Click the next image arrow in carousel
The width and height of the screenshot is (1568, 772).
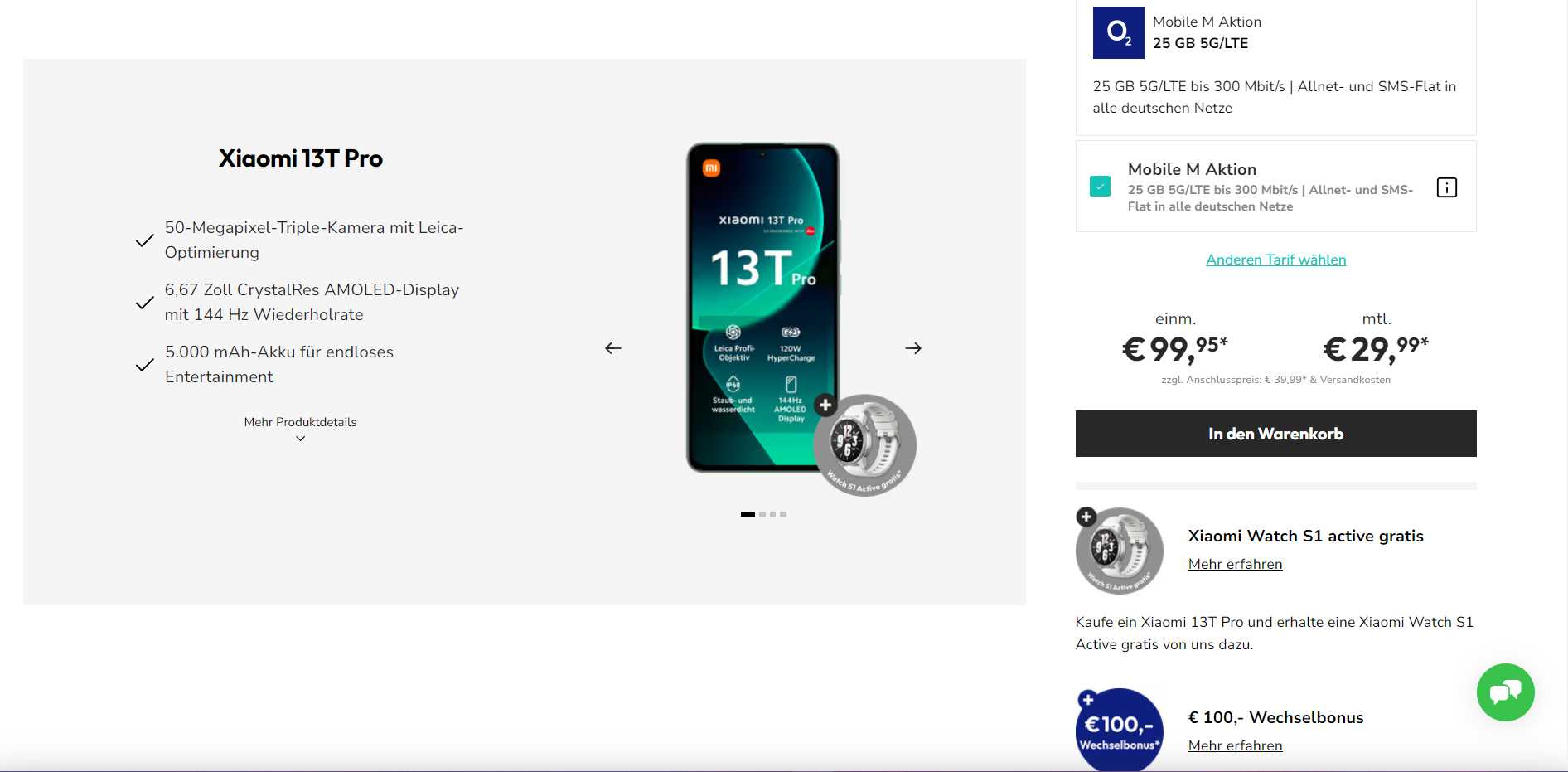913,348
